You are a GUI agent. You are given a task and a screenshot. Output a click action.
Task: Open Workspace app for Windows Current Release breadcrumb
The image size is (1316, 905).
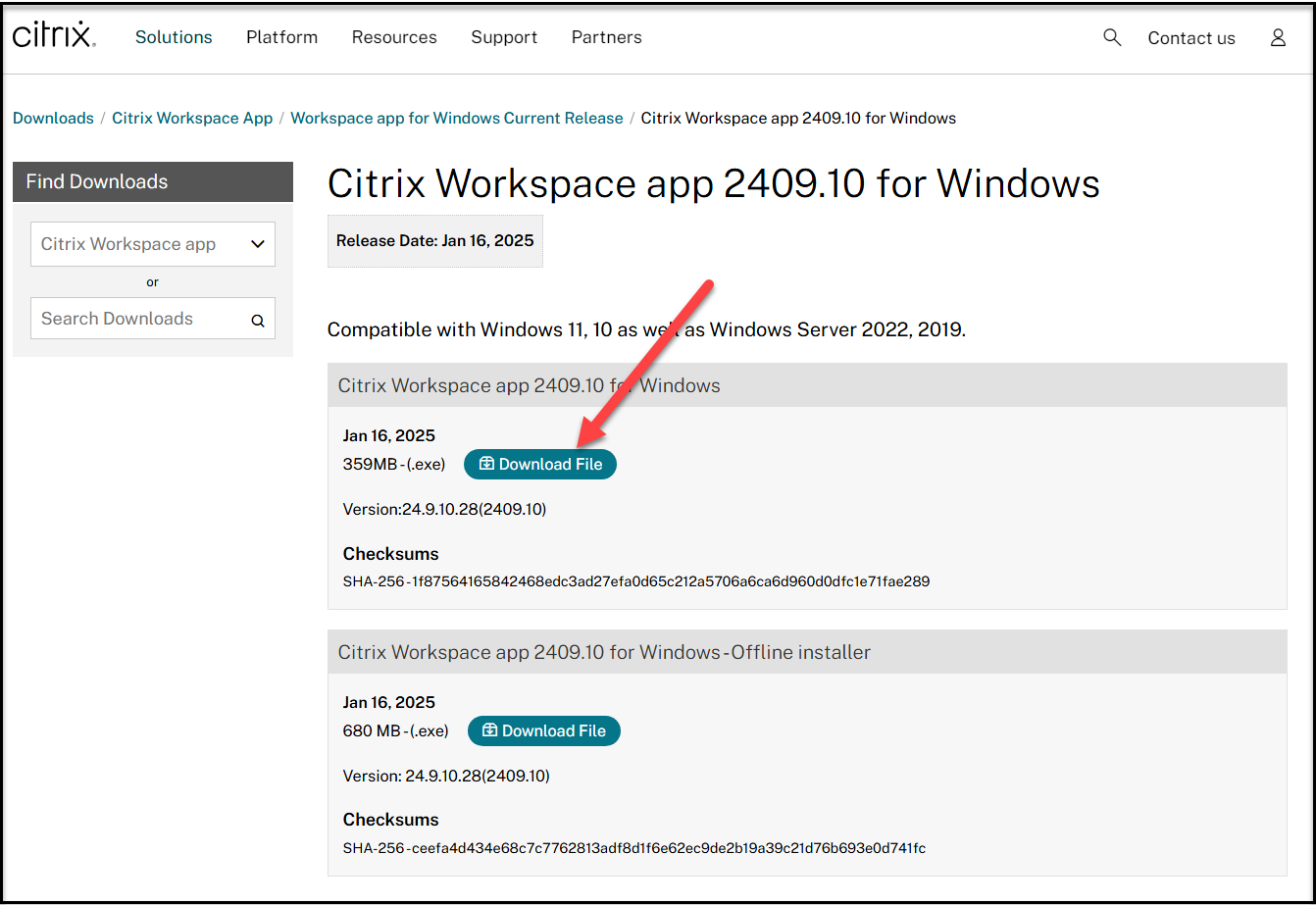[x=456, y=118]
